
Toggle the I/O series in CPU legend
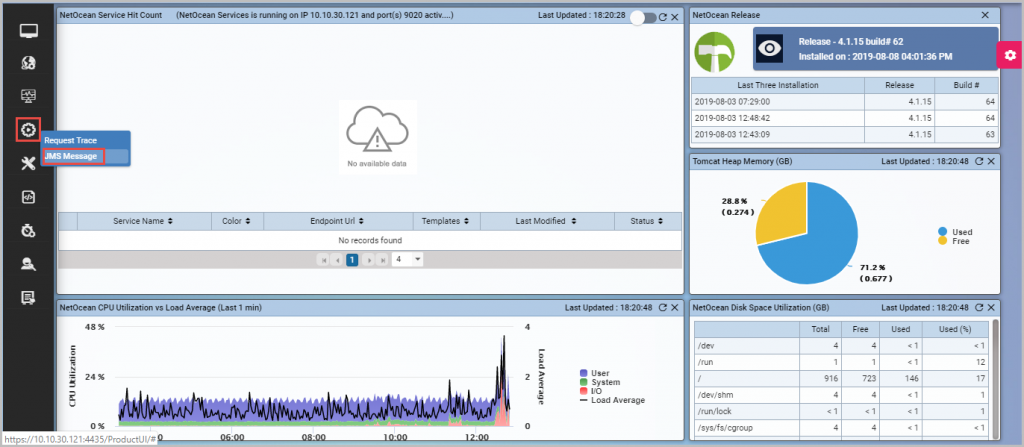click(x=592, y=391)
